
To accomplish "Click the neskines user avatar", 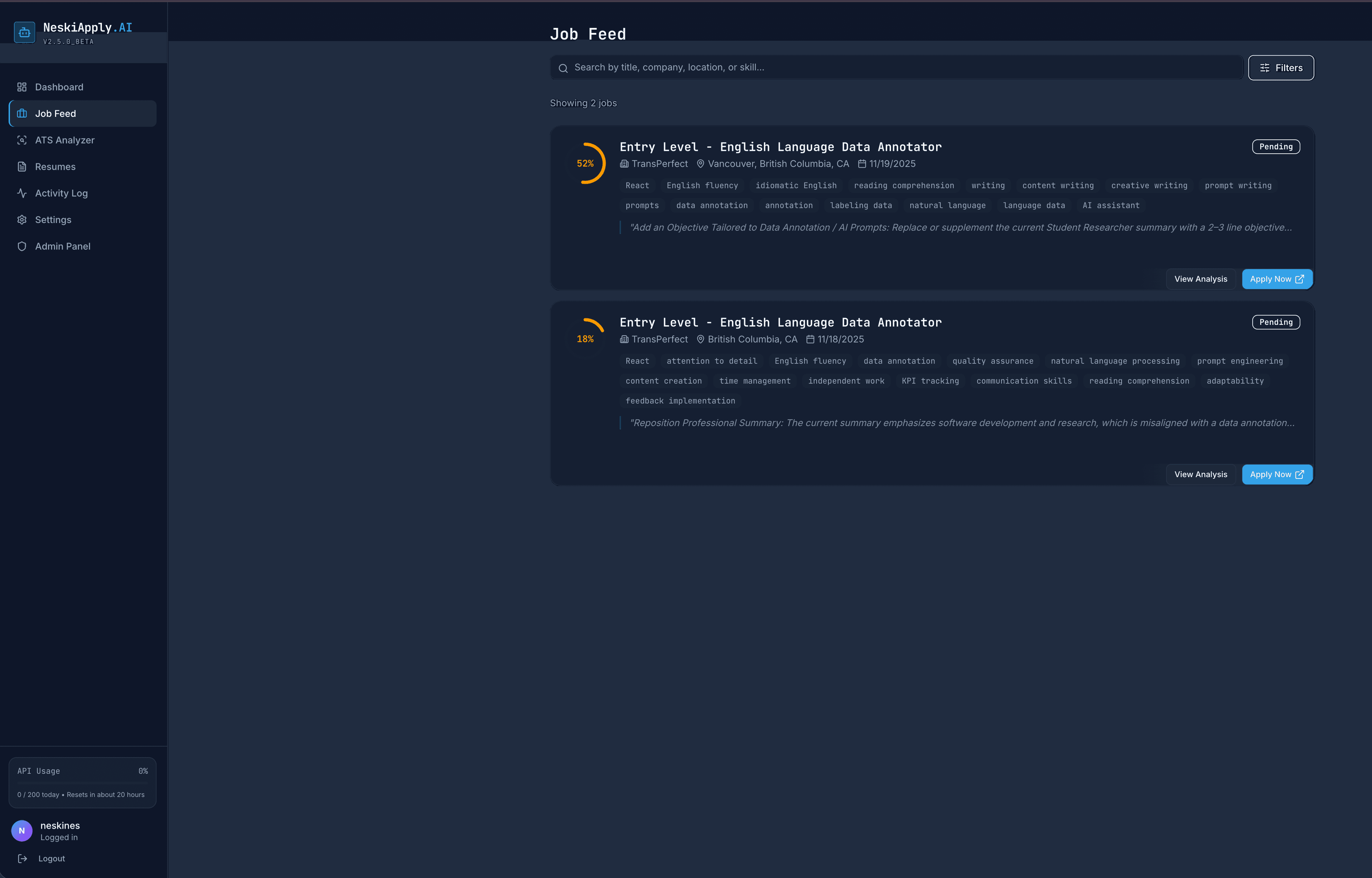I will coord(22,831).
